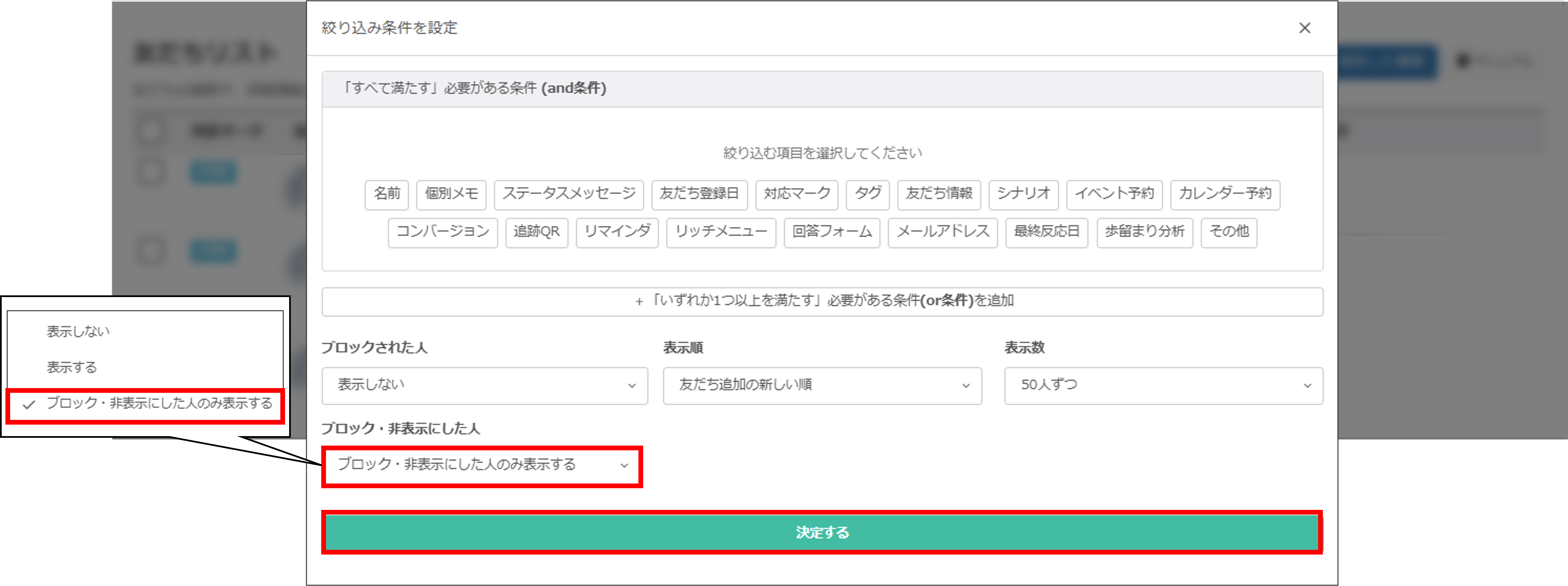Add an or条件 condition group
Viewport: 1568px width, 586px height.
pyautogui.click(x=822, y=301)
